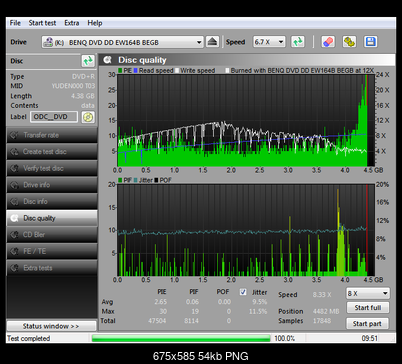Image resolution: width=402 pixels, height=364 pixels.
Task: Click the elapsed time 09:51
Action: pos(369,338)
